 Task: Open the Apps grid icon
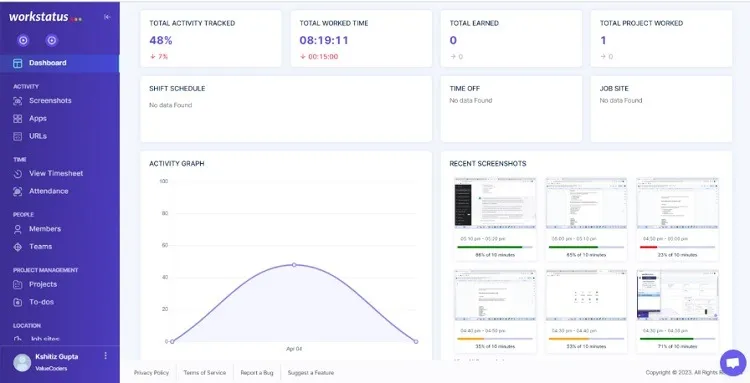pos(18,119)
